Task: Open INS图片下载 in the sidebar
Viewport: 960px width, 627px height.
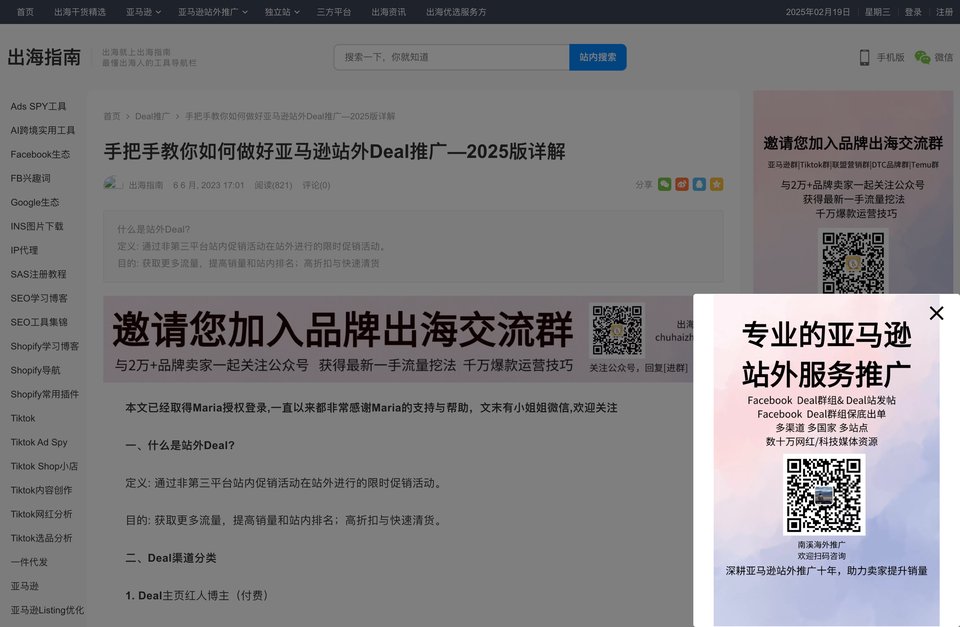Action: 37,226
